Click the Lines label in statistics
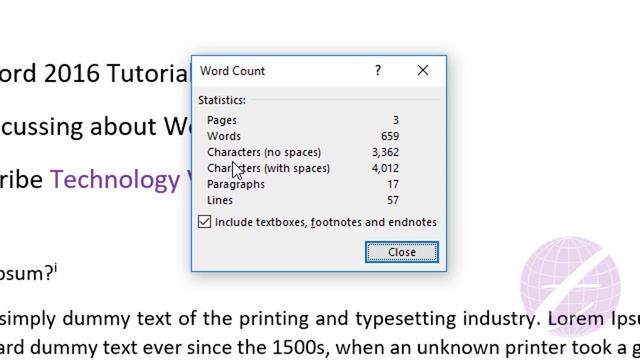The height and width of the screenshot is (360, 640). [220, 200]
